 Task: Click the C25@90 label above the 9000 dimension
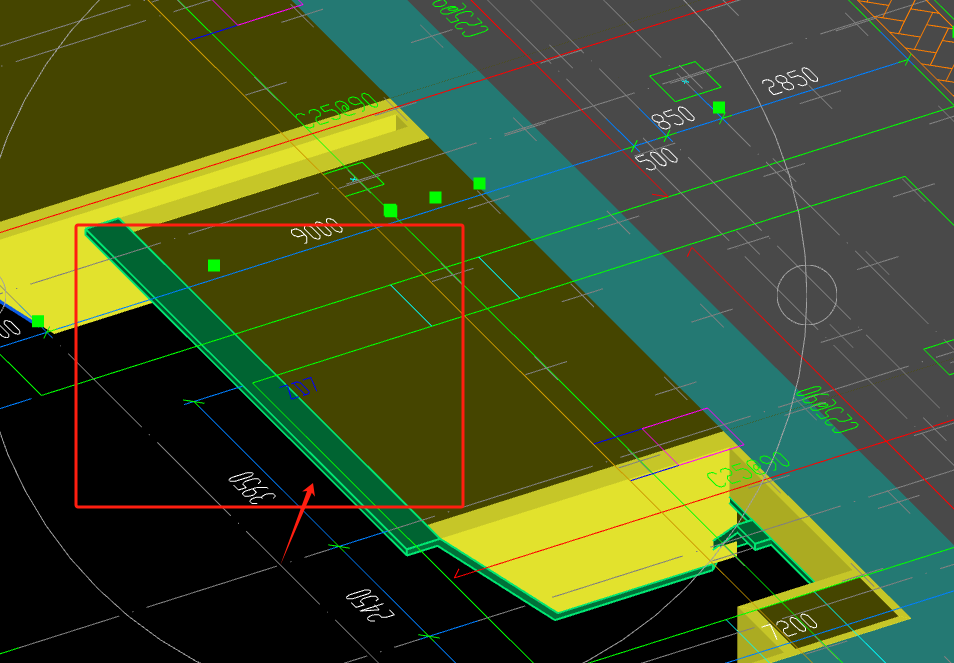pyautogui.click(x=336, y=111)
